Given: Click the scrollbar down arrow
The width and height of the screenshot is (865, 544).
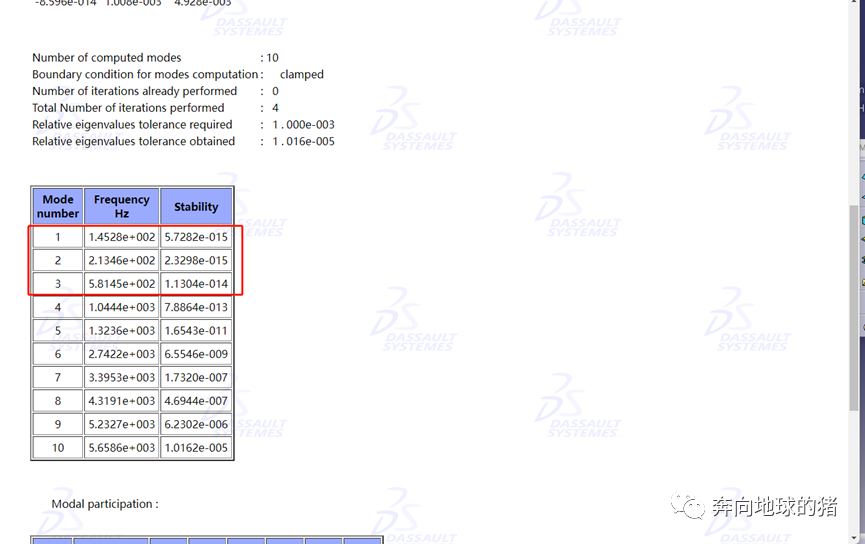Looking at the screenshot, I should [853, 537].
